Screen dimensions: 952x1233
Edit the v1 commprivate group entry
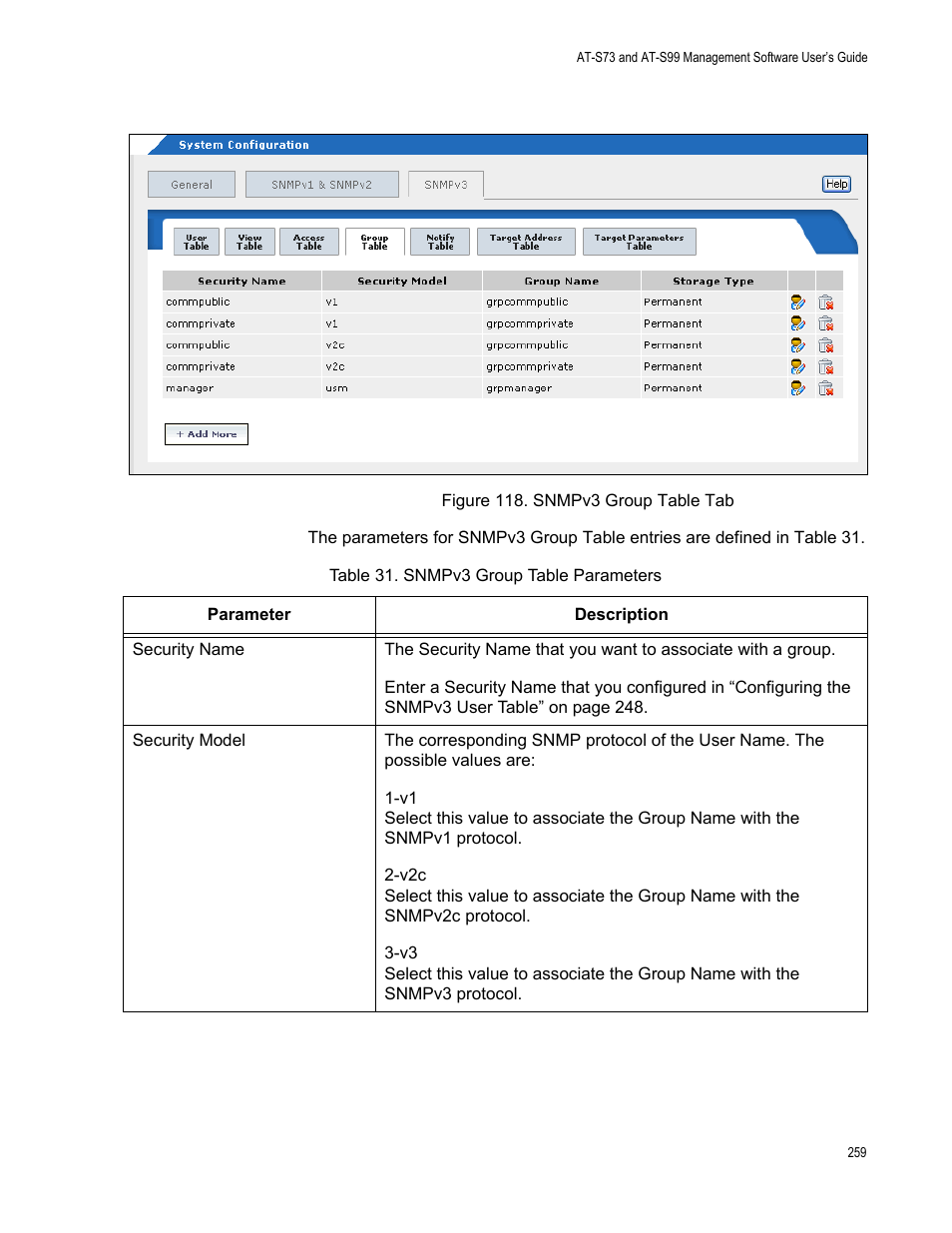point(797,323)
